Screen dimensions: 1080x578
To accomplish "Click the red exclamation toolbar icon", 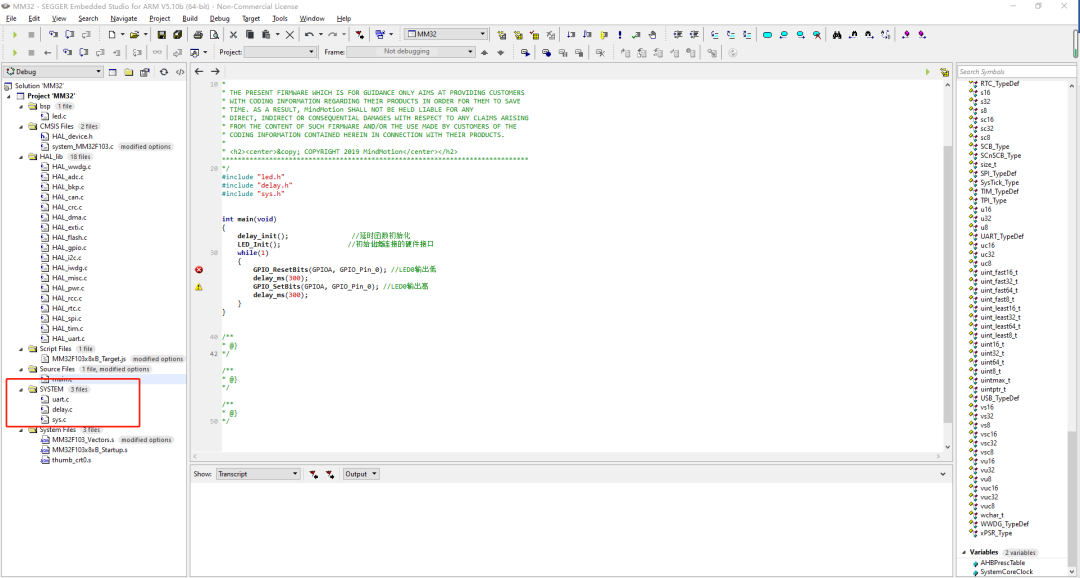I will 620,34.
